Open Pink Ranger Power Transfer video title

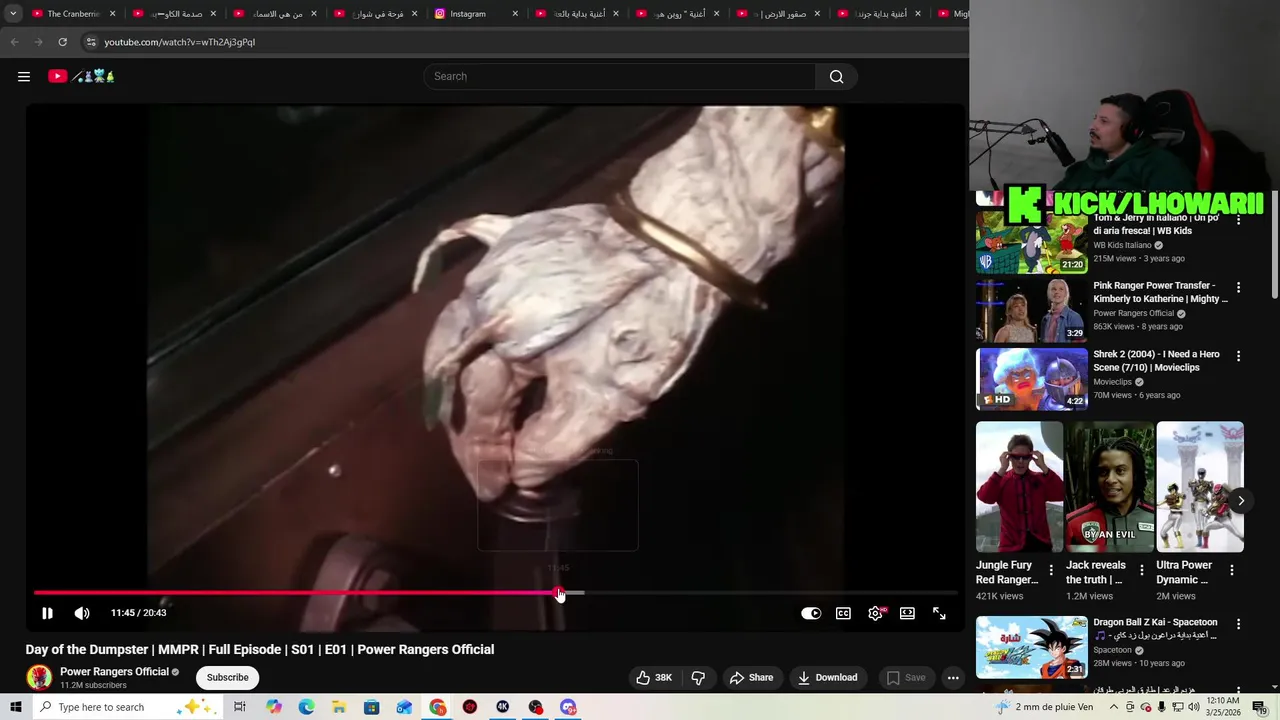click(x=1160, y=292)
